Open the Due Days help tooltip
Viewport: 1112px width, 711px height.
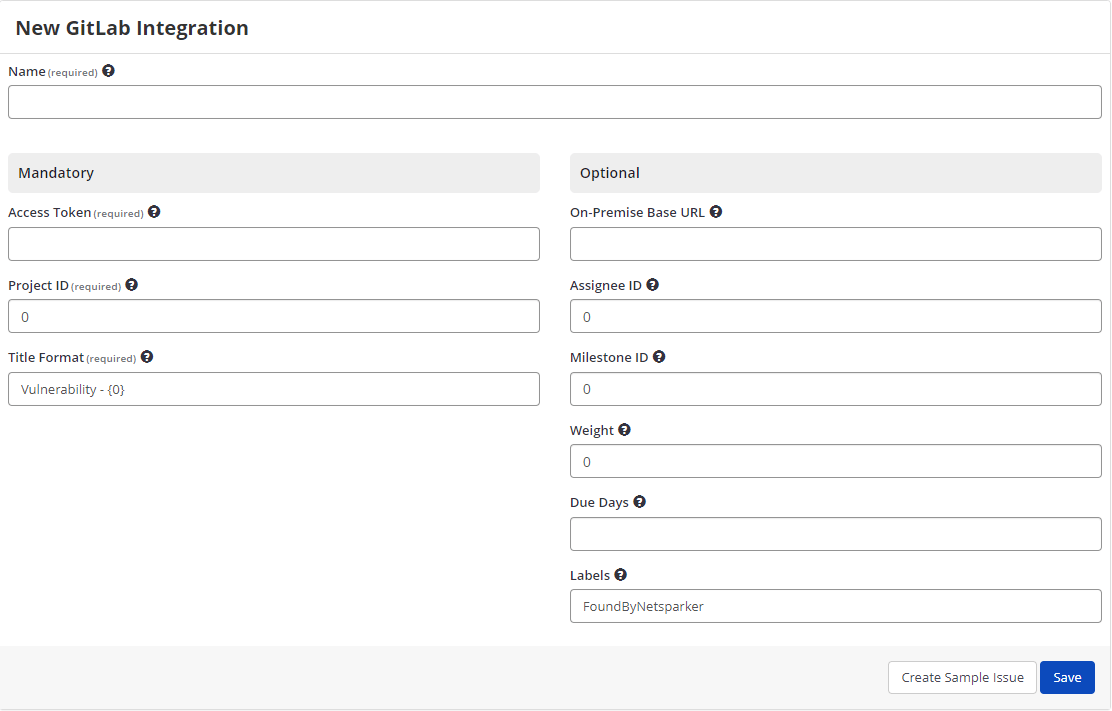[x=639, y=501]
